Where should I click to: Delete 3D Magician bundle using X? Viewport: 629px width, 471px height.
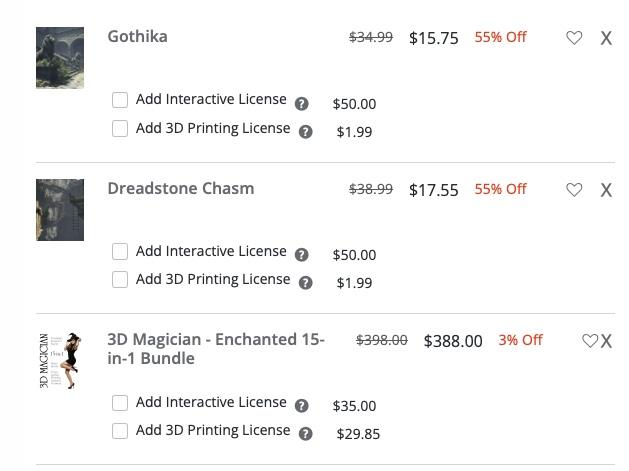pyautogui.click(x=606, y=341)
